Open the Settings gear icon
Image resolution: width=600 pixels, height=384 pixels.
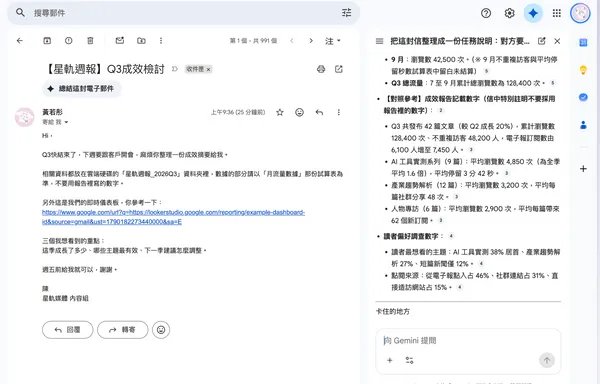[x=509, y=13]
